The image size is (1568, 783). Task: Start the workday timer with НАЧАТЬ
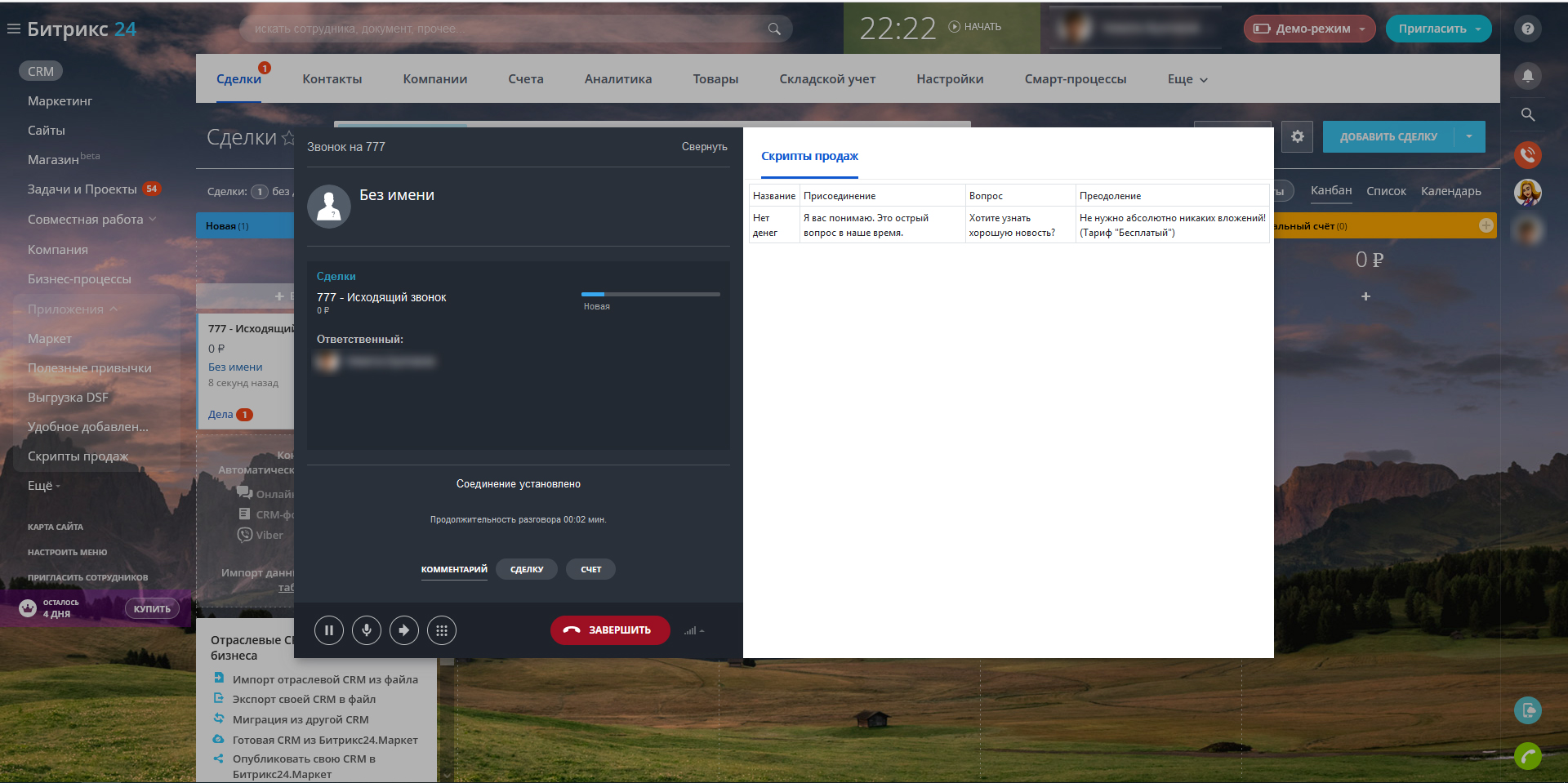coord(975,27)
